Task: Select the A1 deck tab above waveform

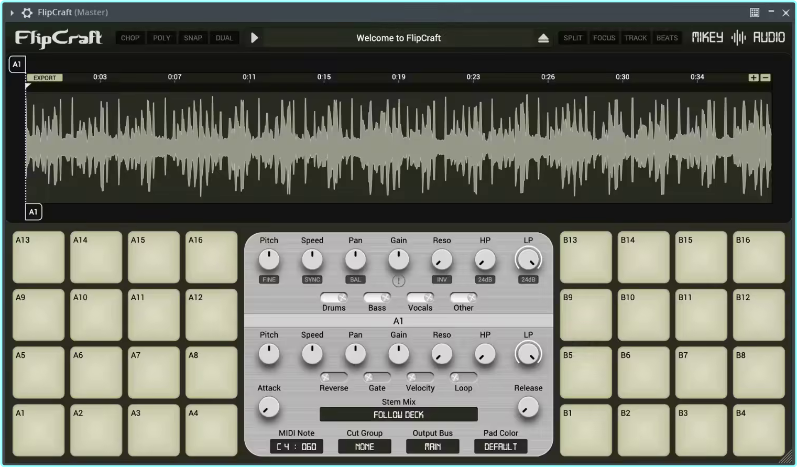Action: click(x=17, y=65)
